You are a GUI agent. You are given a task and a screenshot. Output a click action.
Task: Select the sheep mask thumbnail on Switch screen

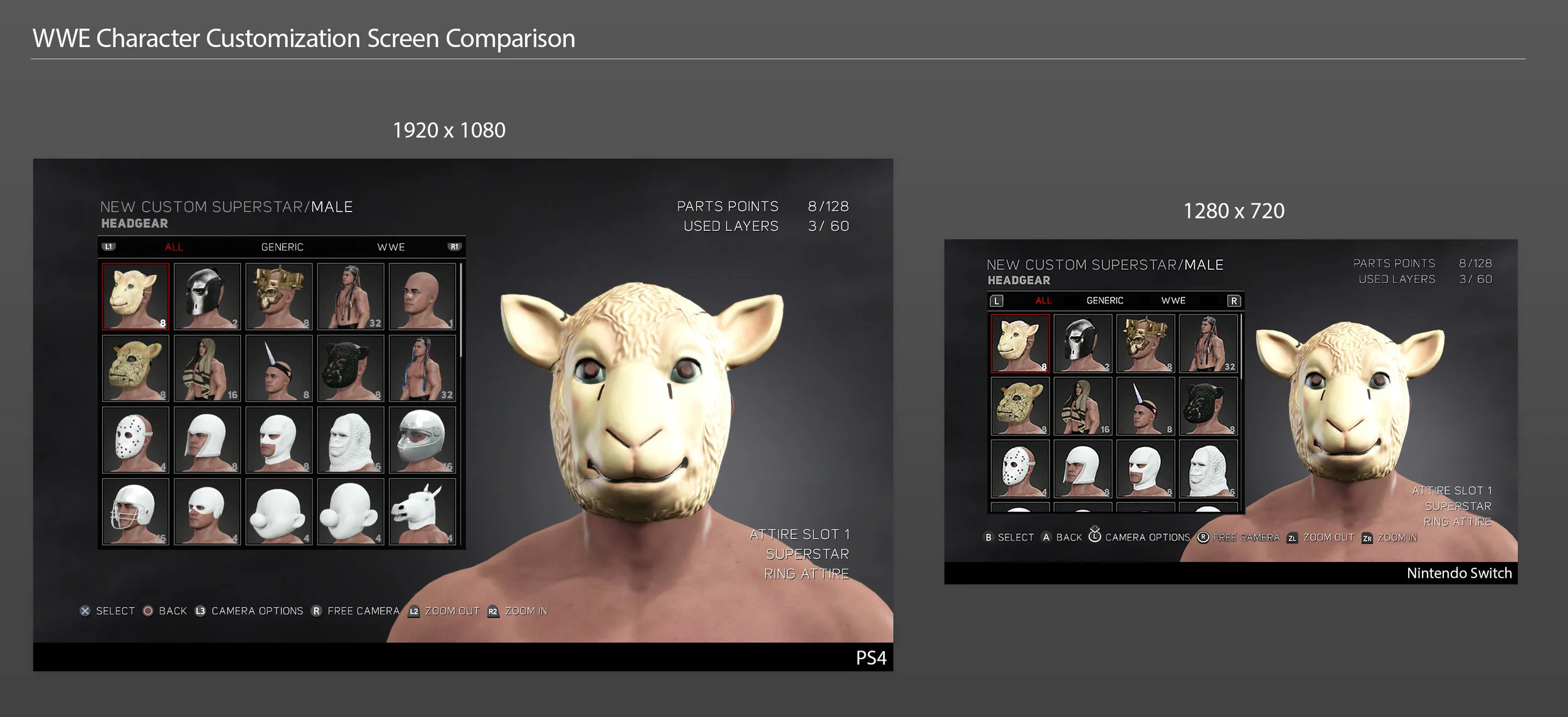point(1020,343)
